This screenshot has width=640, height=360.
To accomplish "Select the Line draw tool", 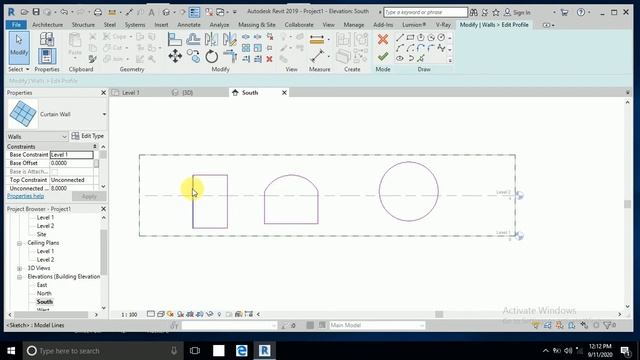I will coord(400,38).
